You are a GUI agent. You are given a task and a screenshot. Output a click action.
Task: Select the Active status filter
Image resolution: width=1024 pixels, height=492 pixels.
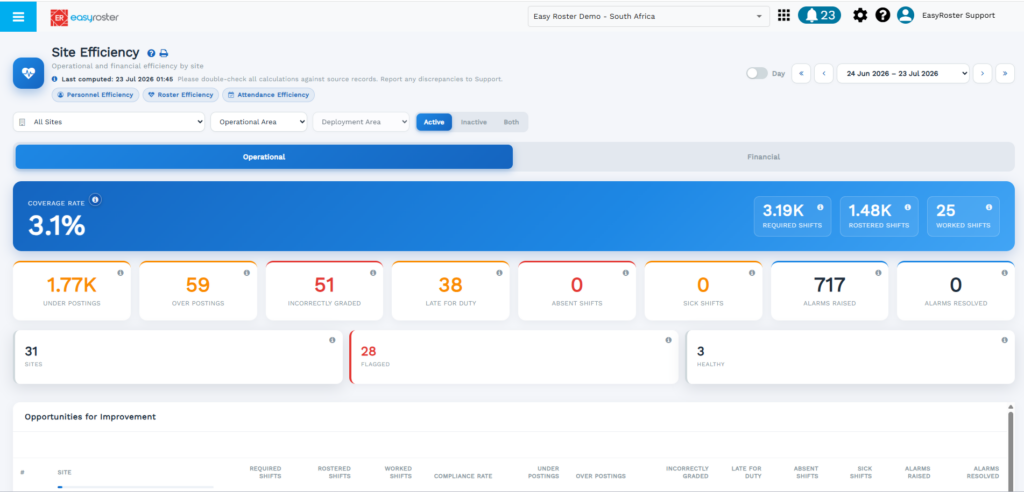pos(434,122)
